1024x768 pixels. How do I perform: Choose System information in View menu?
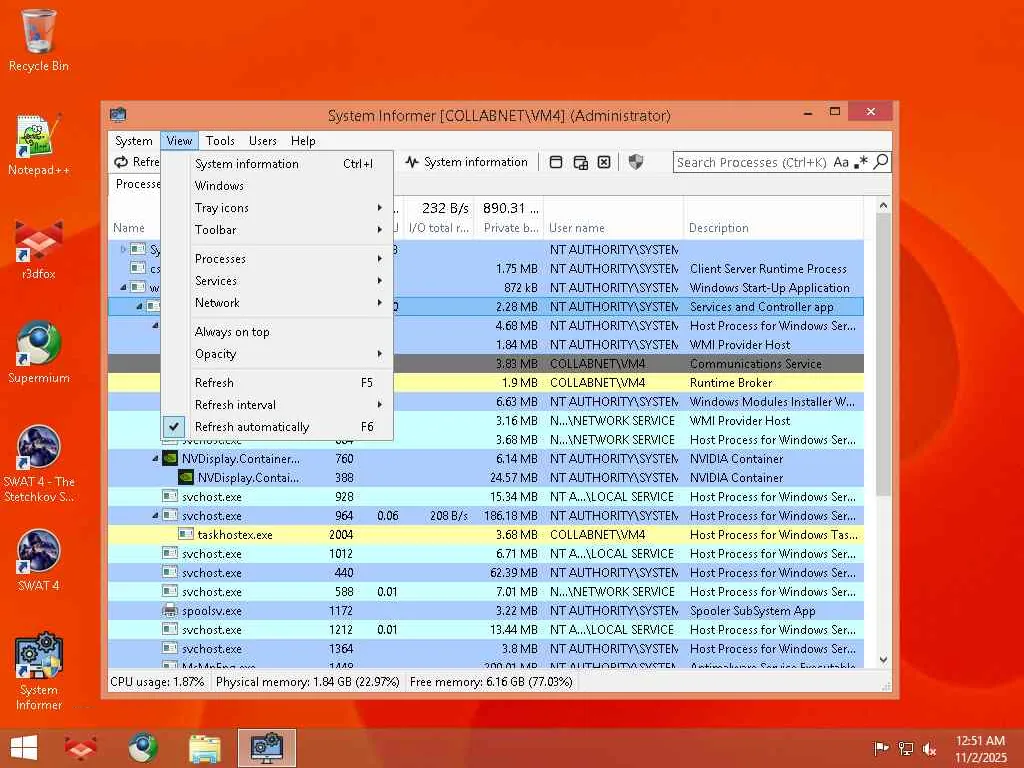point(277,164)
